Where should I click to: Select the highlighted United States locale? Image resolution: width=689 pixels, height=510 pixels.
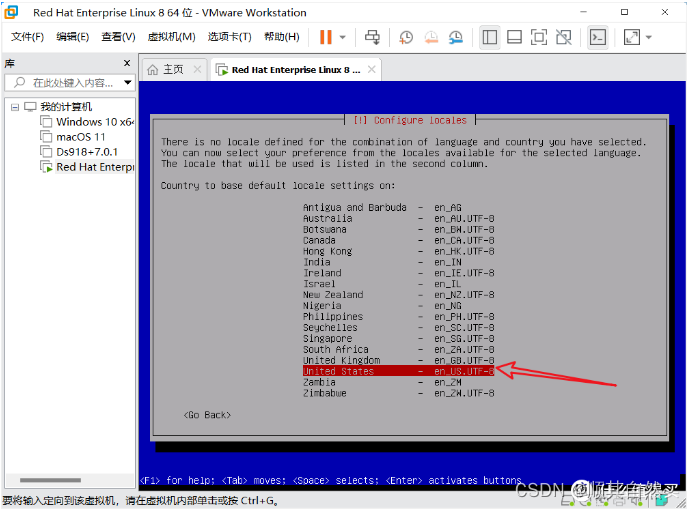(x=399, y=371)
